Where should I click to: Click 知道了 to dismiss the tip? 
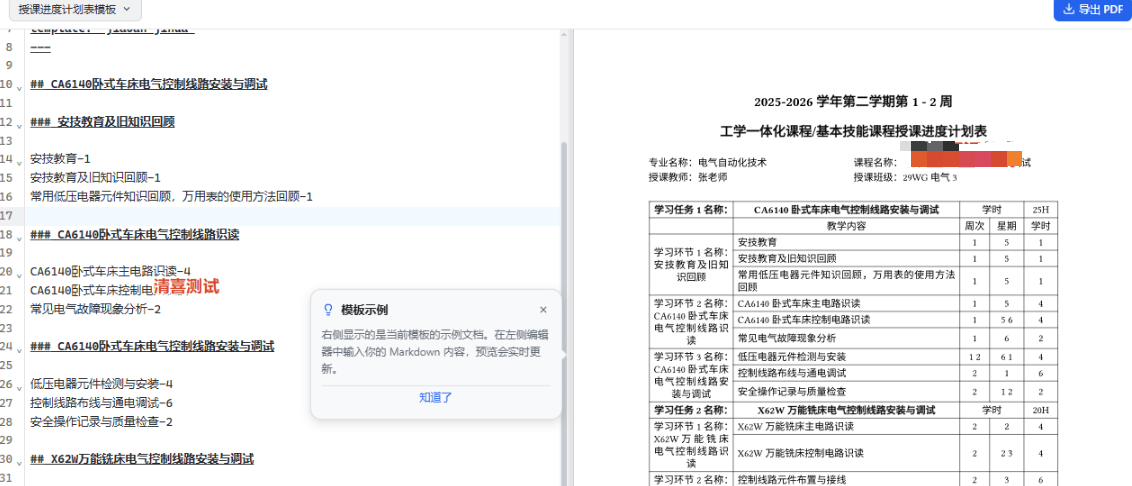click(x=436, y=398)
